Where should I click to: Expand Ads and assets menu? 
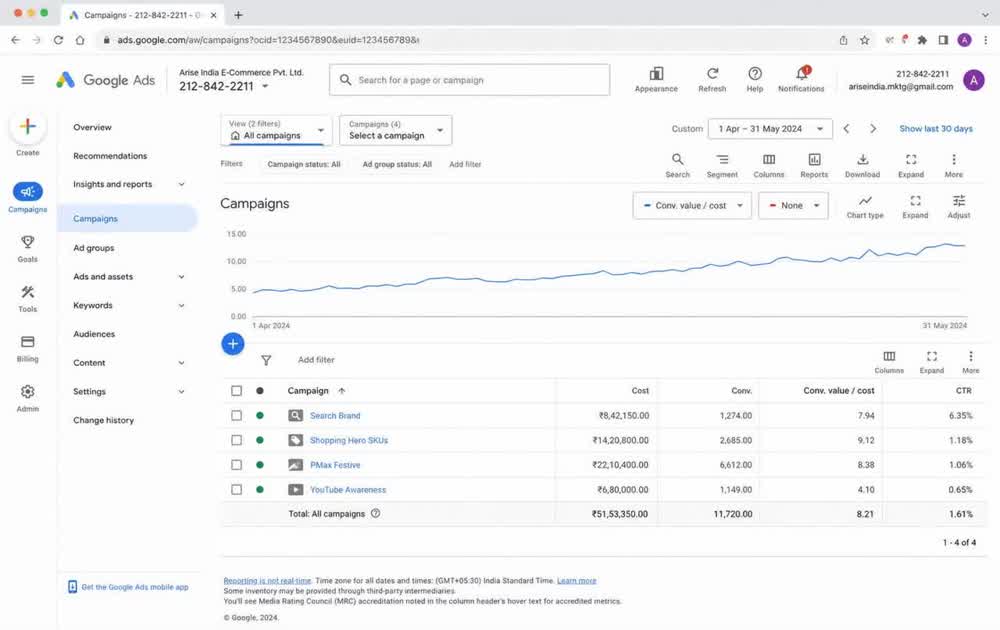coord(181,277)
